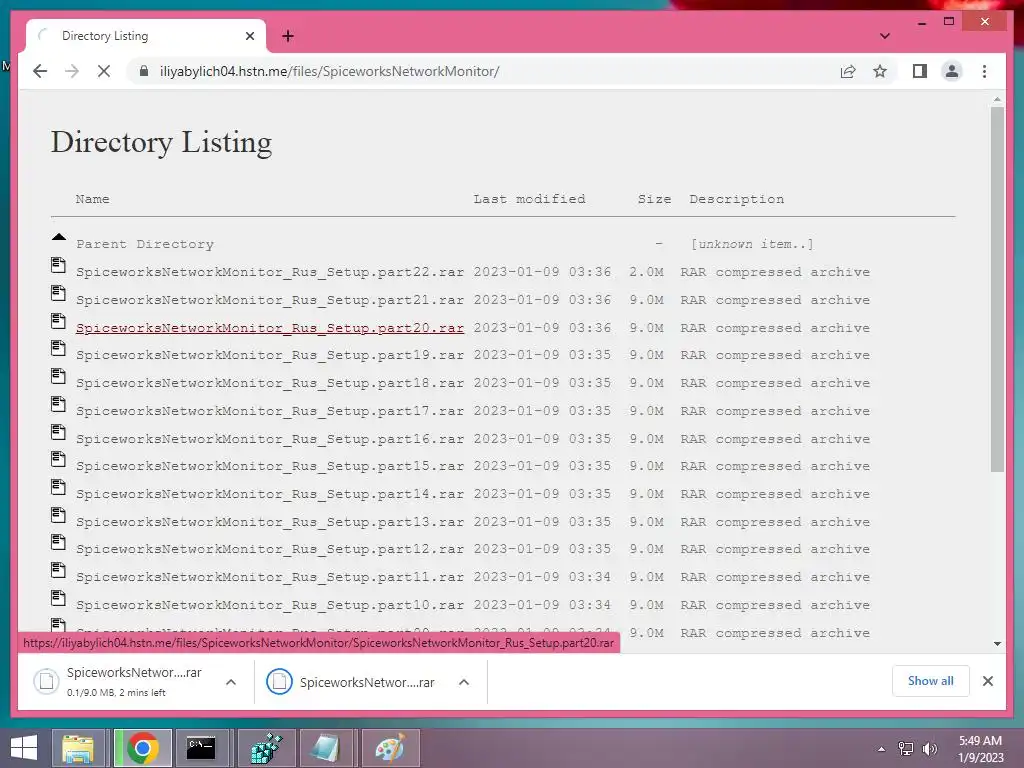Screen dimensions: 1024x768
Task: Download SpiceworksNetworkMonitor_Rus_Setup.part13.rar
Action: tap(270, 522)
